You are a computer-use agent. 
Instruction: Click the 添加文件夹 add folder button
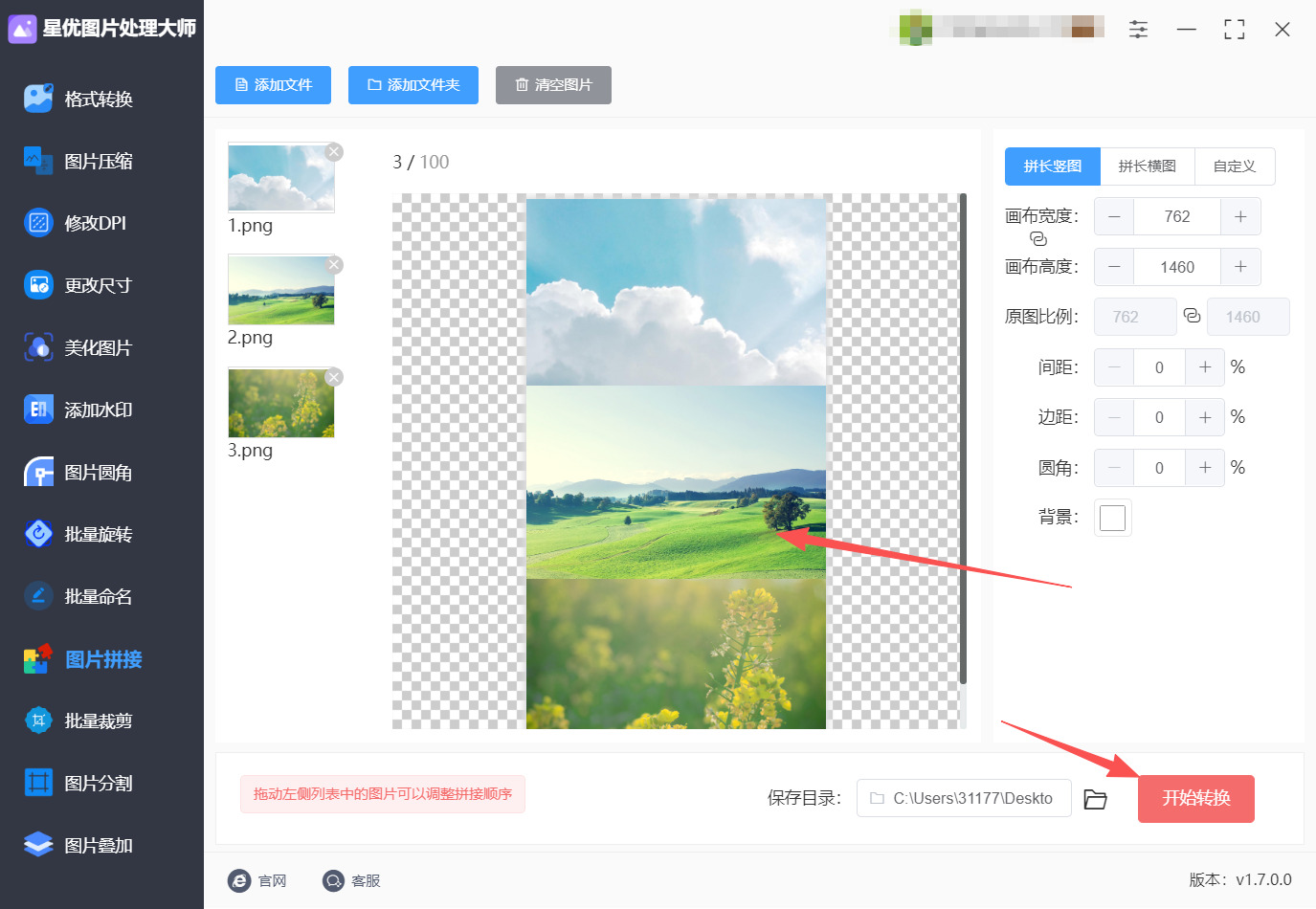click(x=413, y=85)
